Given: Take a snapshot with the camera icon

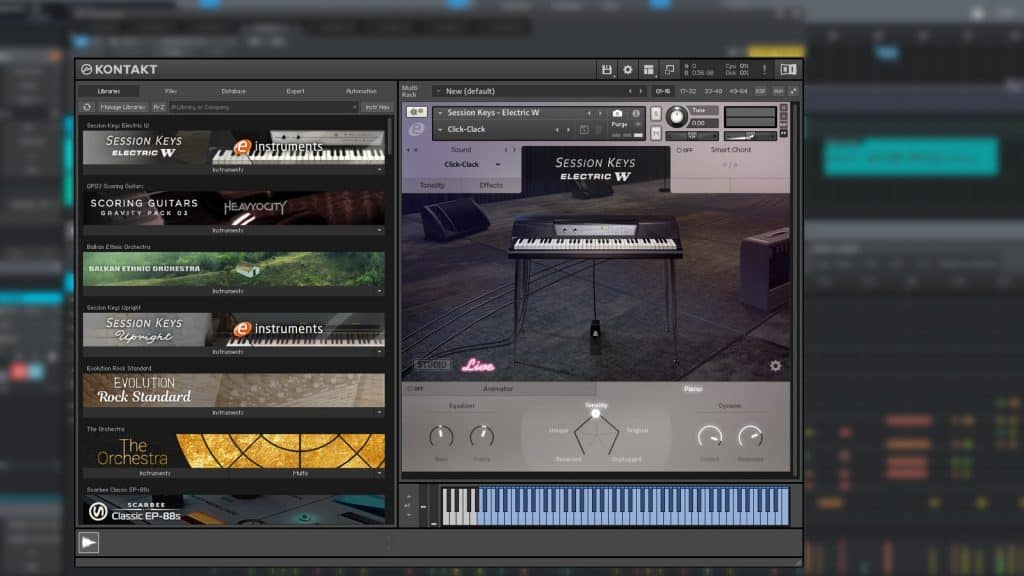Looking at the screenshot, I should 617,113.
